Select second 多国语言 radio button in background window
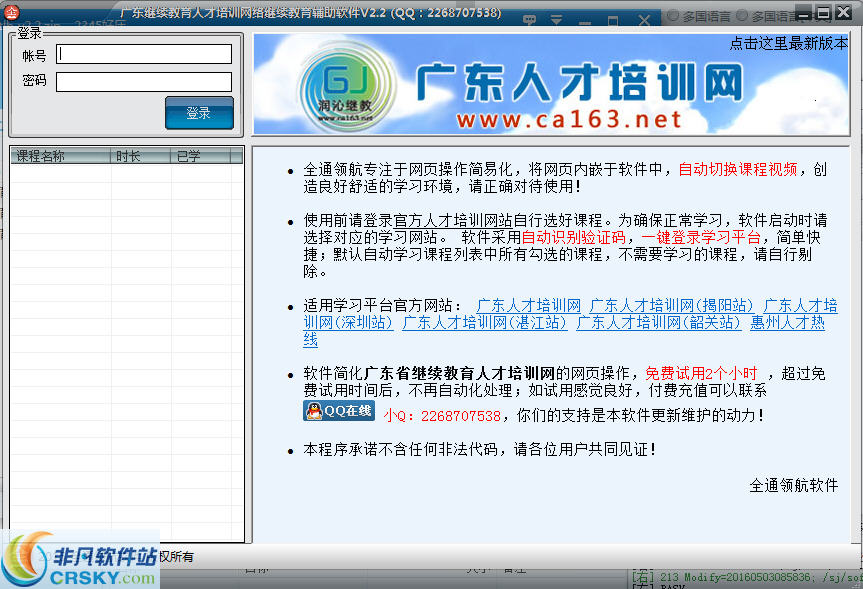863x589 pixels. 742,16
